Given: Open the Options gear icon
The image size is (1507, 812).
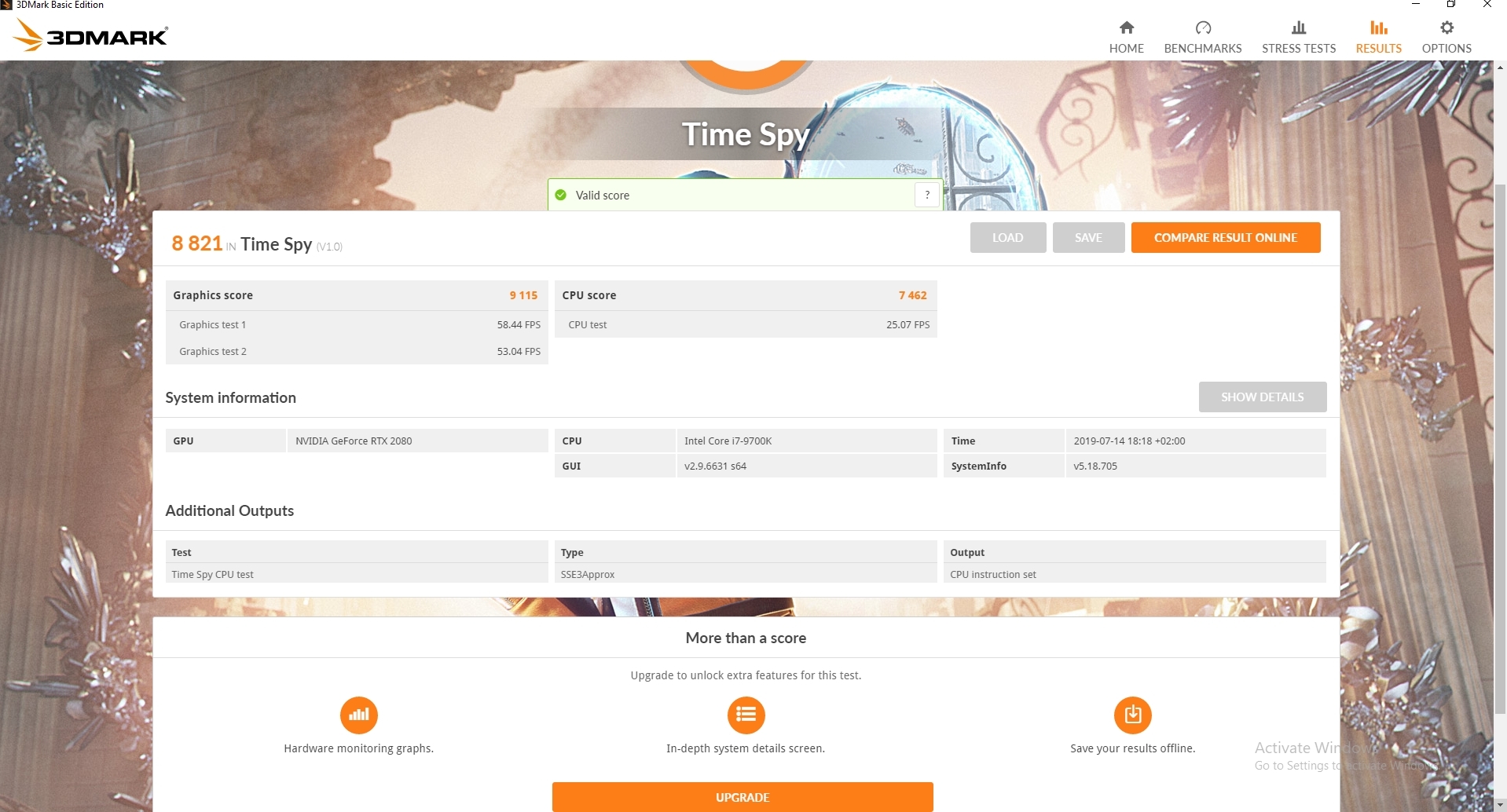Looking at the screenshot, I should (x=1446, y=27).
